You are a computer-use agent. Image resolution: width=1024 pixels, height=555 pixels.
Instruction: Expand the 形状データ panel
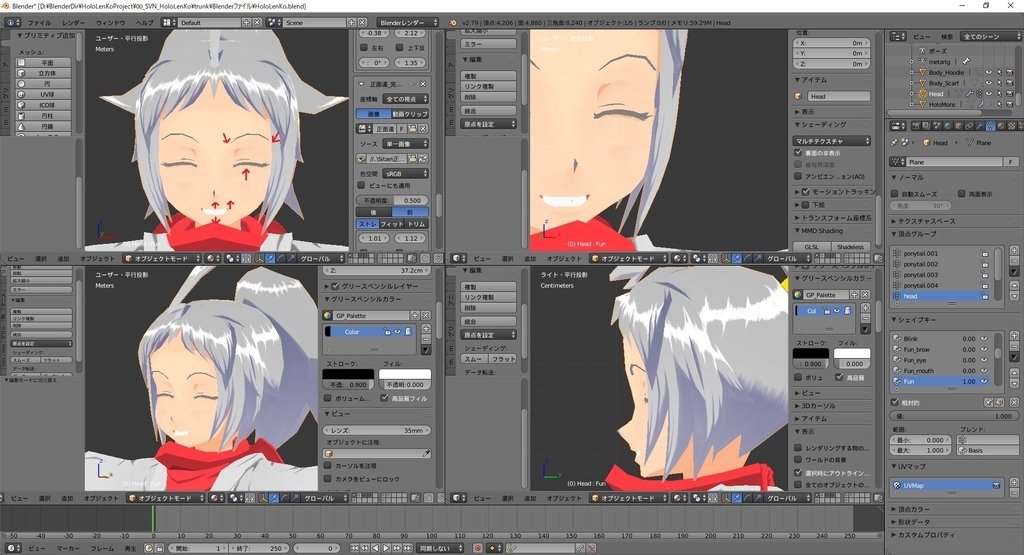tap(914, 522)
